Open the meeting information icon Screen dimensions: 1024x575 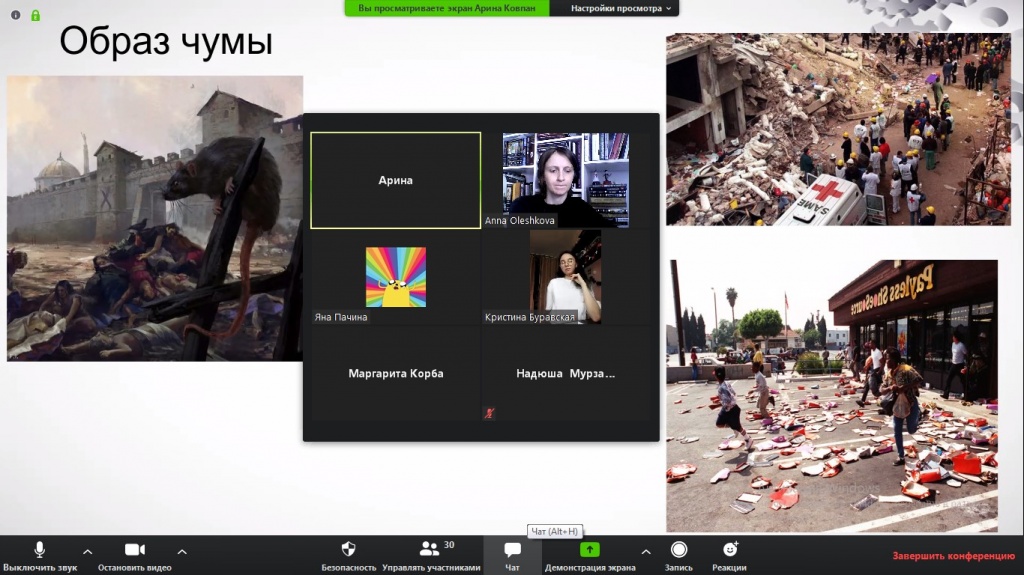(x=16, y=15)
